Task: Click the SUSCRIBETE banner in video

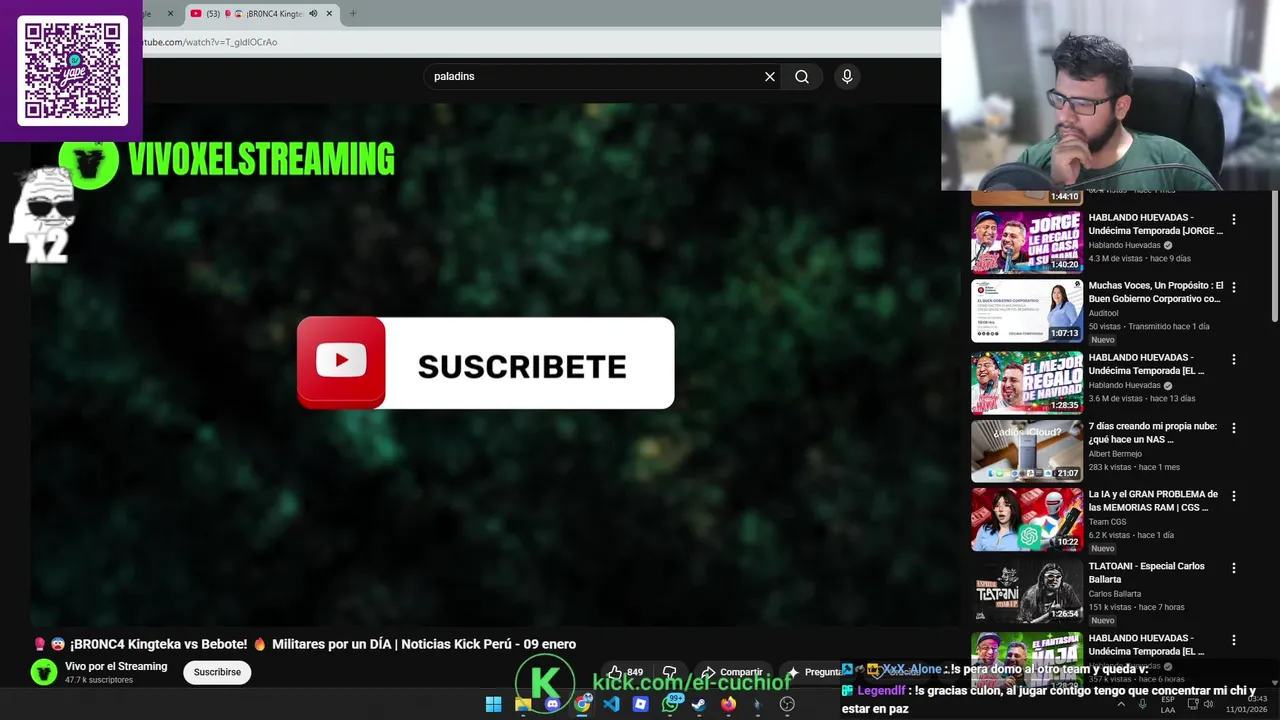Action: (x=485, y=363)
